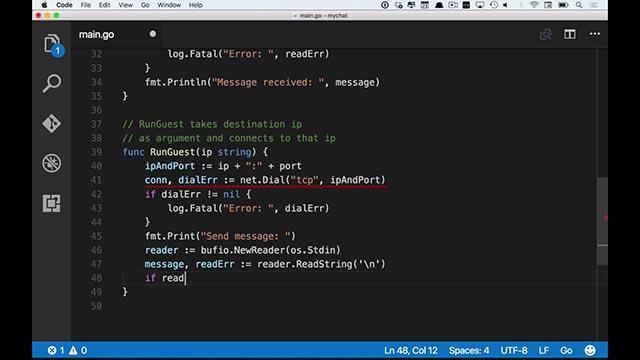Click "reader.ReadString" on line 47

[x=304, y=264]
